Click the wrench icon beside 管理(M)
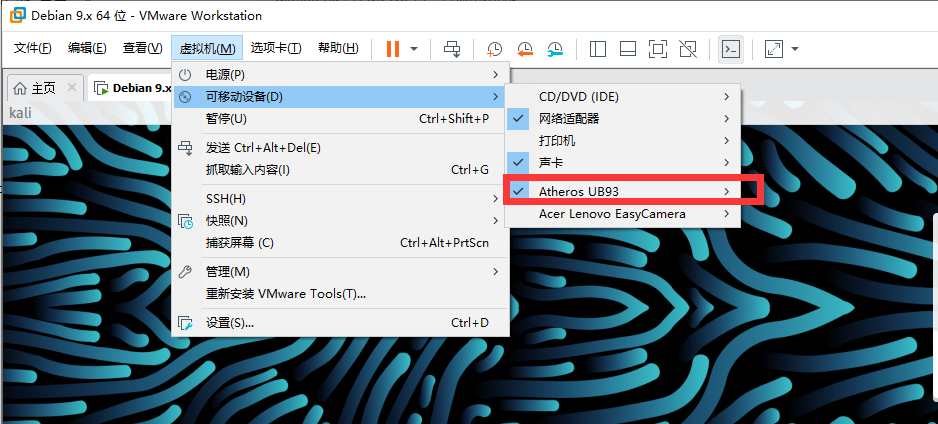This screenshot has height=424, width=938. click(185, 272)
